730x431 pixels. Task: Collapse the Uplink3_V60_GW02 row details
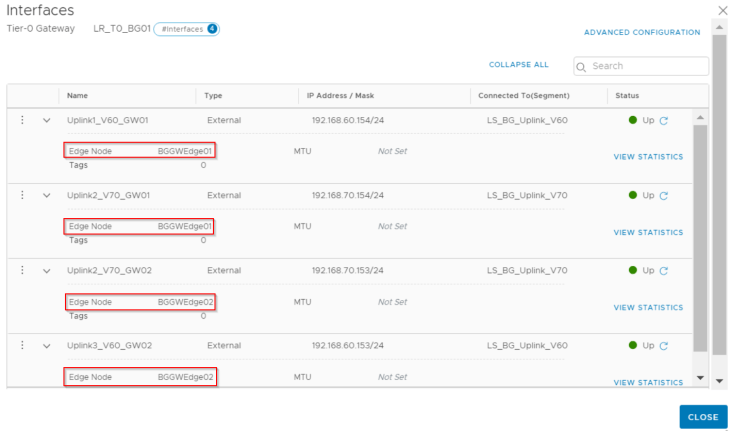[x=46, y=345]
